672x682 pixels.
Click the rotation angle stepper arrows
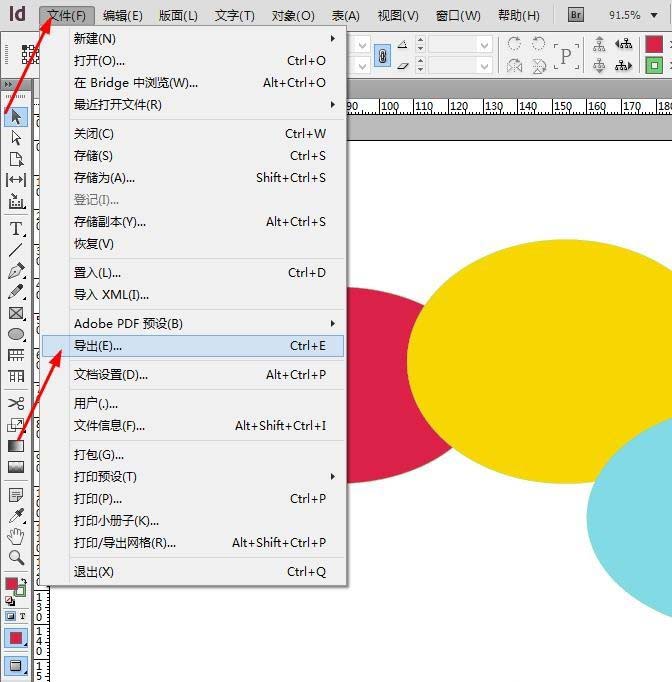(420, 43)
